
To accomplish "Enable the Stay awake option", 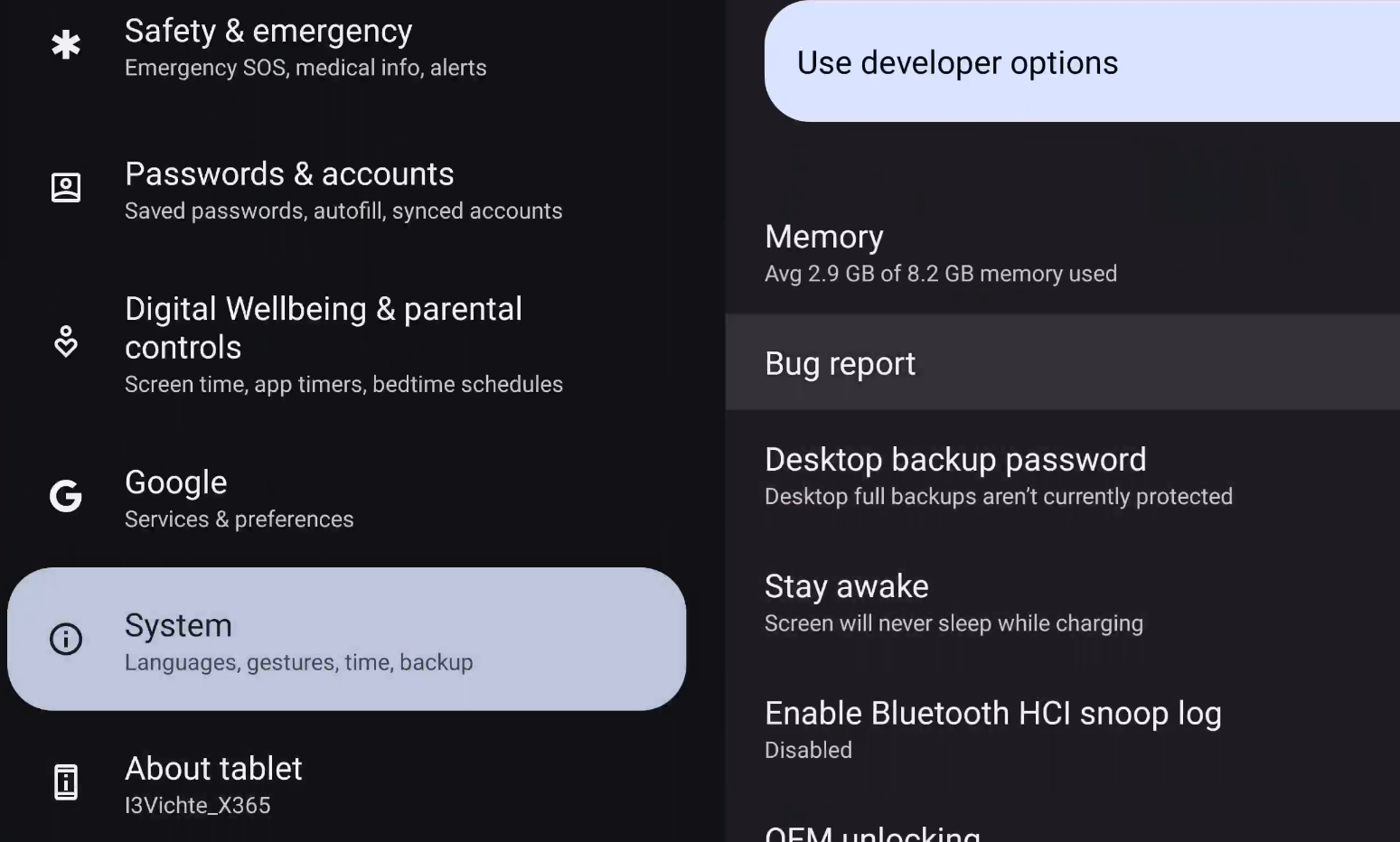I will [954, 603].
